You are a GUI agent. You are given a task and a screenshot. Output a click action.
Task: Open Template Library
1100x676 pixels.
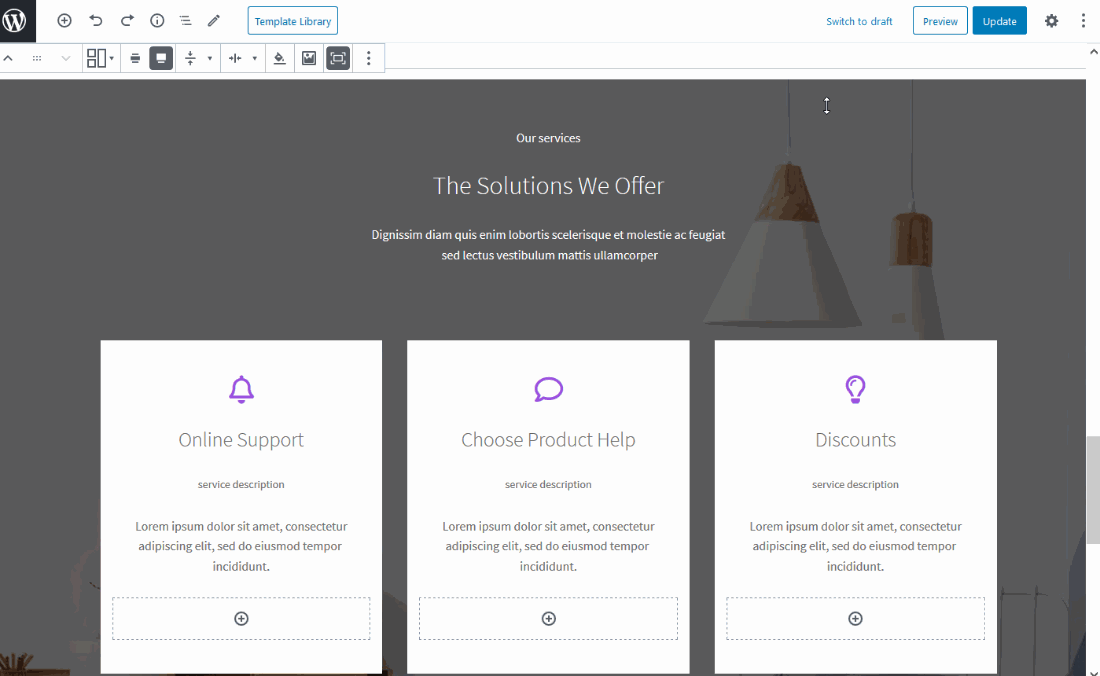[293, 21]
